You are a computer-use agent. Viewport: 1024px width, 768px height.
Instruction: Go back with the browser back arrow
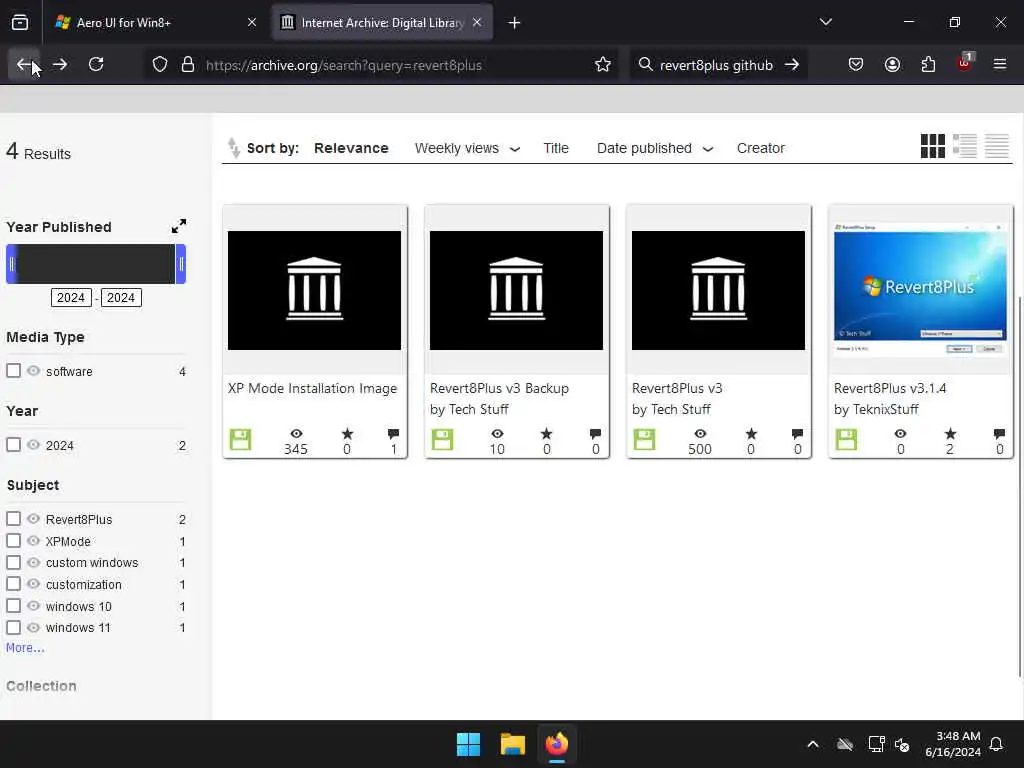(x=24, y=65)
